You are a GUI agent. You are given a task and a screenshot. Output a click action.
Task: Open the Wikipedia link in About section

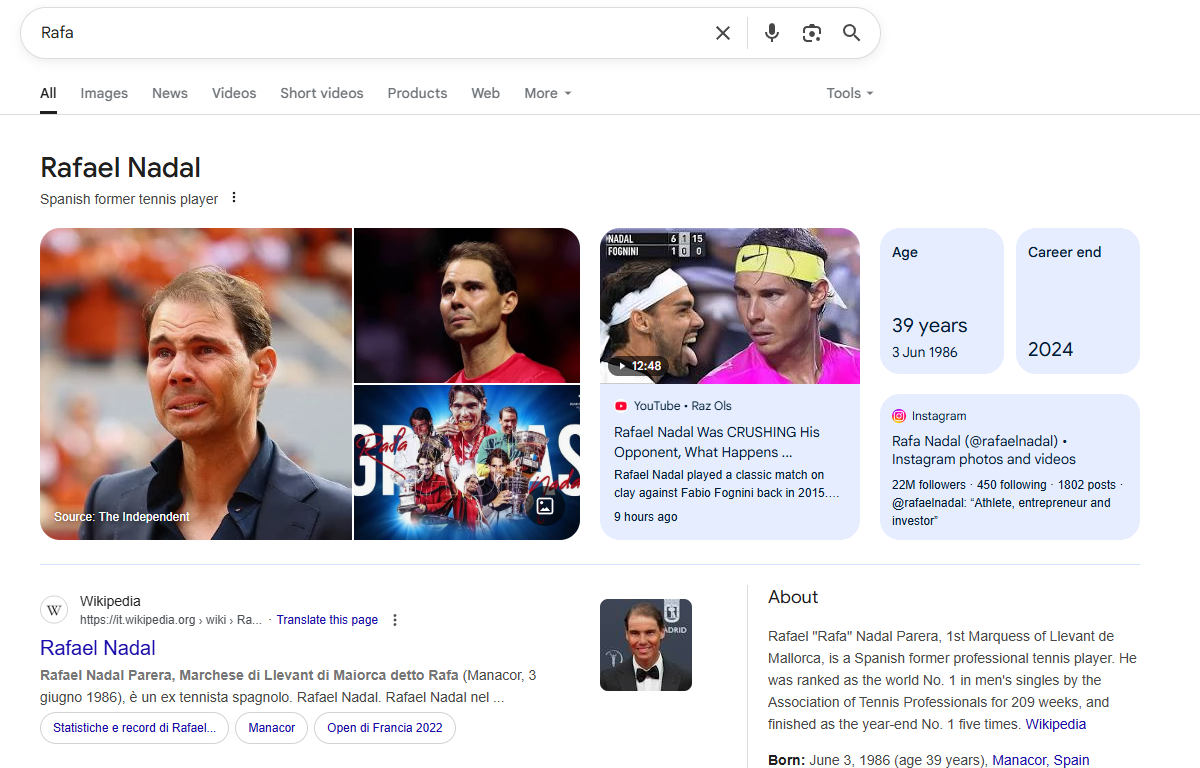(x=1056, y=724)
